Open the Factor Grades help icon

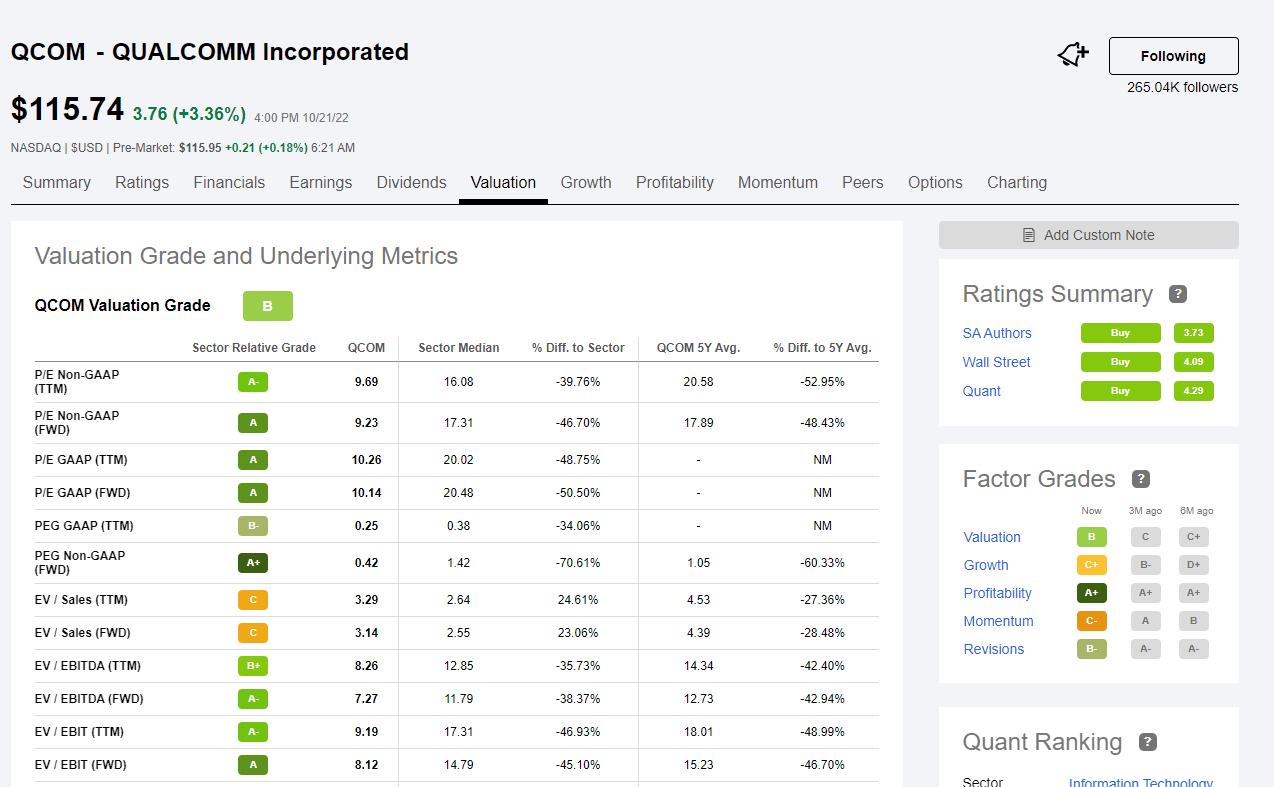tap(1141, 479)
